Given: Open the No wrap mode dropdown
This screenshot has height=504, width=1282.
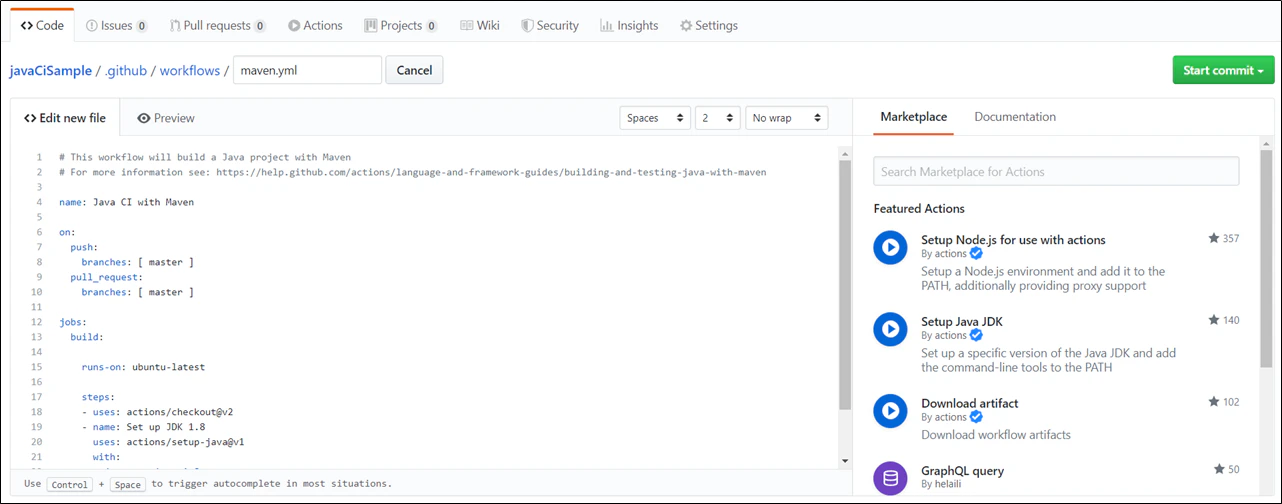Looking at the screenshot, I should tap(787, 118).
